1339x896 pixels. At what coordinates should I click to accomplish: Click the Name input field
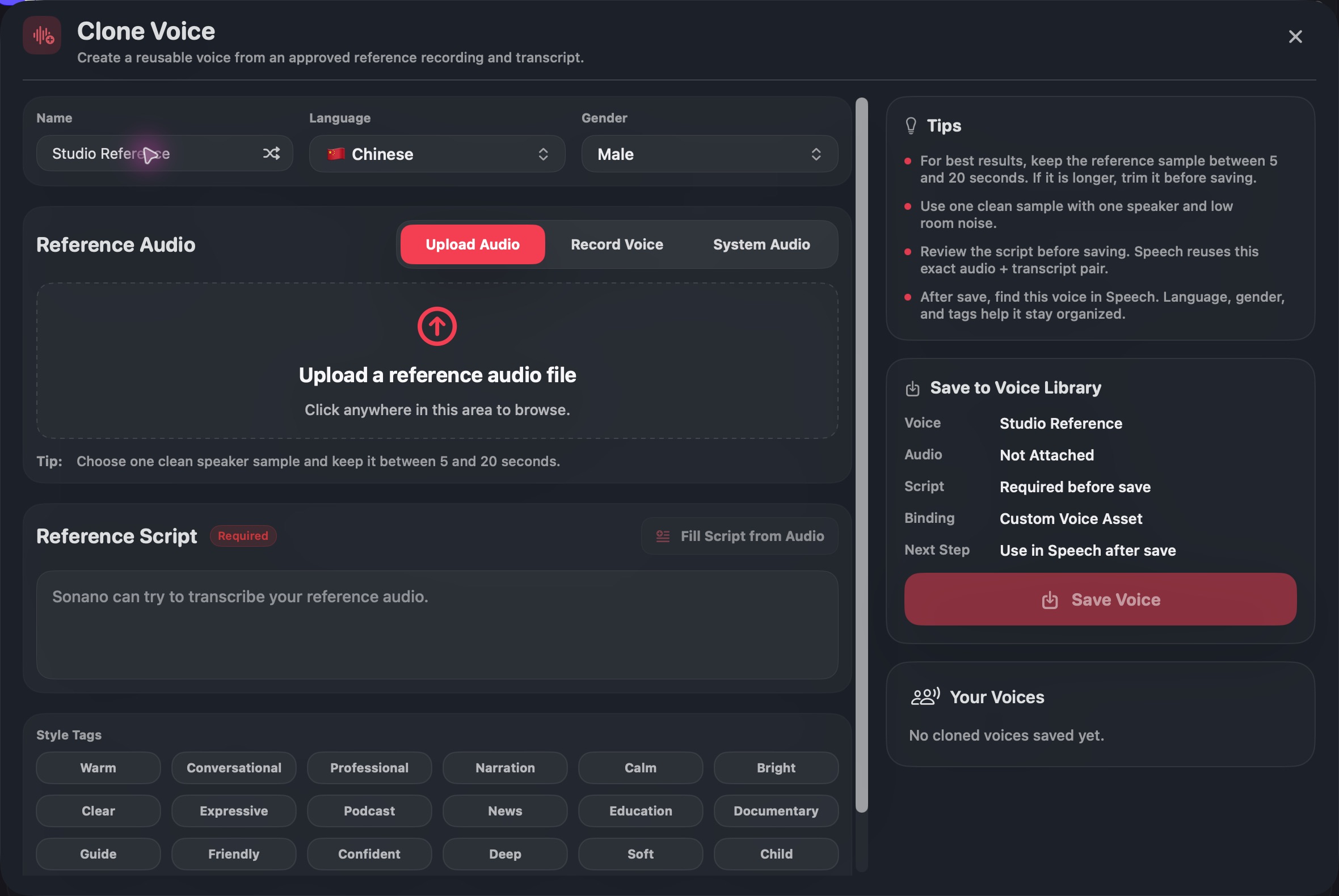point(165,153)
